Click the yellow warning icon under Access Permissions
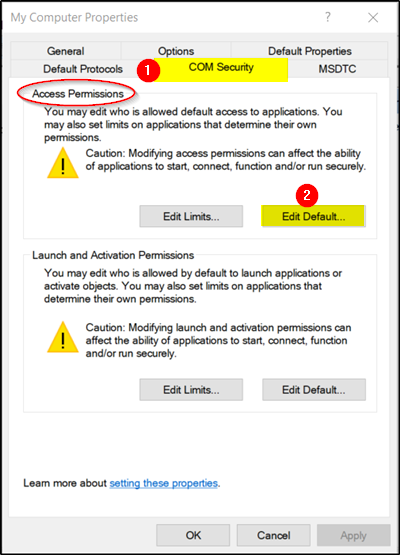Image resolution: width=400 pixels, height=555 pixels. (x=63, y=163)
